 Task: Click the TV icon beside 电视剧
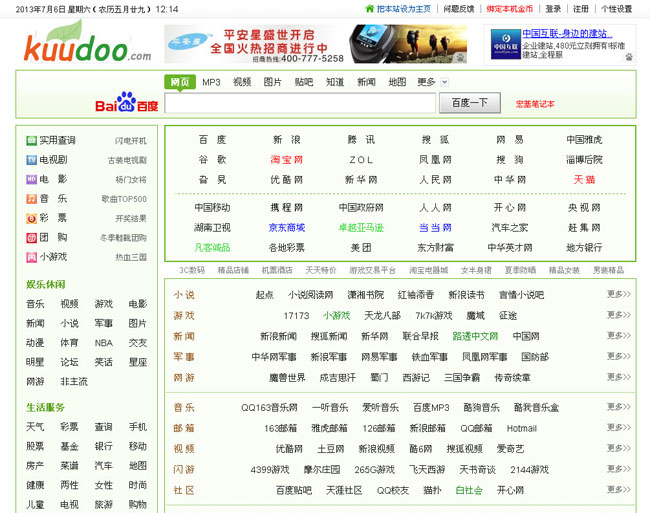[32, 160]
